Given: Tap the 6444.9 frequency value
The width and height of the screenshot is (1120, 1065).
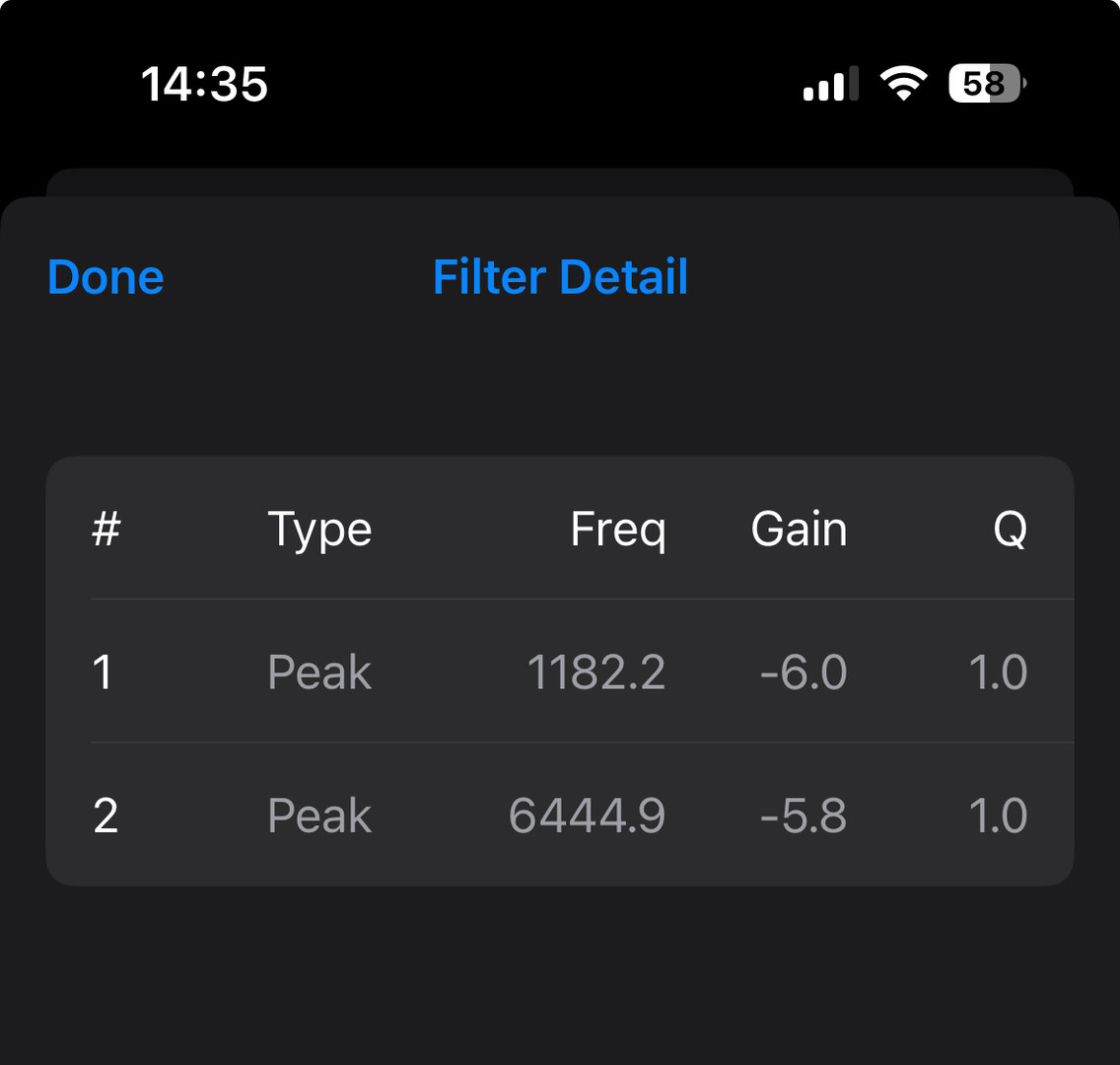Looking at the screenshot, I should (588, 816).
